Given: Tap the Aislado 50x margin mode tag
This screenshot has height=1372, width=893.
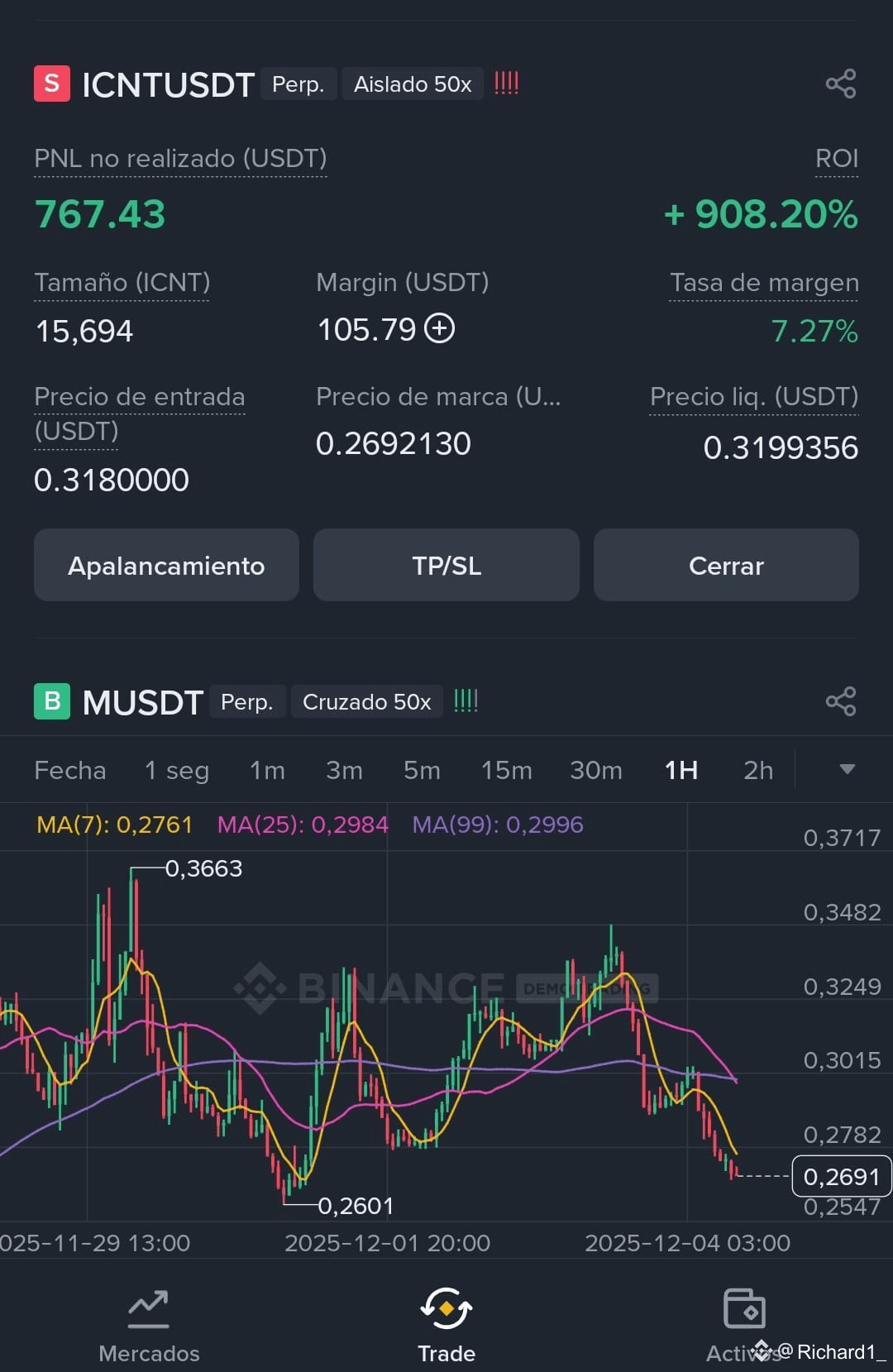Looking at the screenshot, I should coord(413,84).
